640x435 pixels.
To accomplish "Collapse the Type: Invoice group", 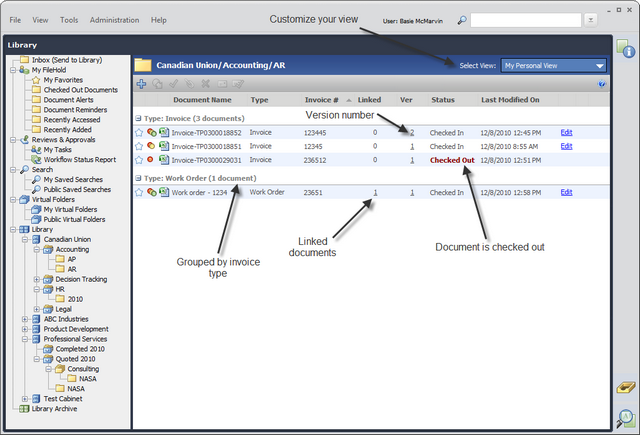I will (137, 118).
